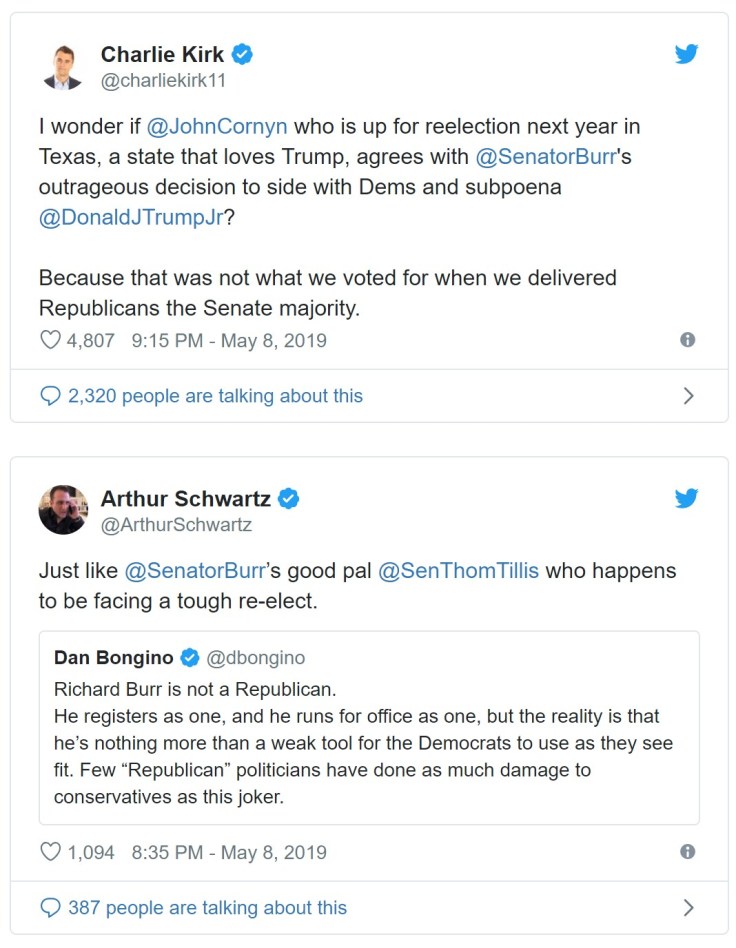This screenshot has height=948, width=736.
Task: Click the Twitter bird icon on Charlie Kirk's tweet
Action: pos(686,54)
